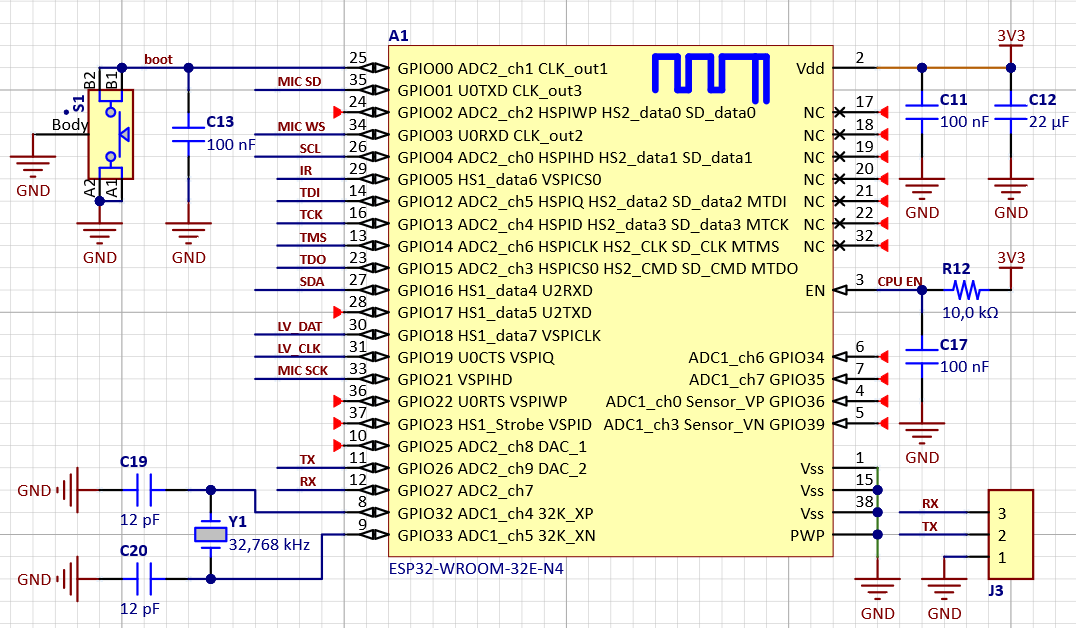1076x628 pixels.
Task: Select the A1 designator label
Action: pyautogui.click(x=398, y=36)
